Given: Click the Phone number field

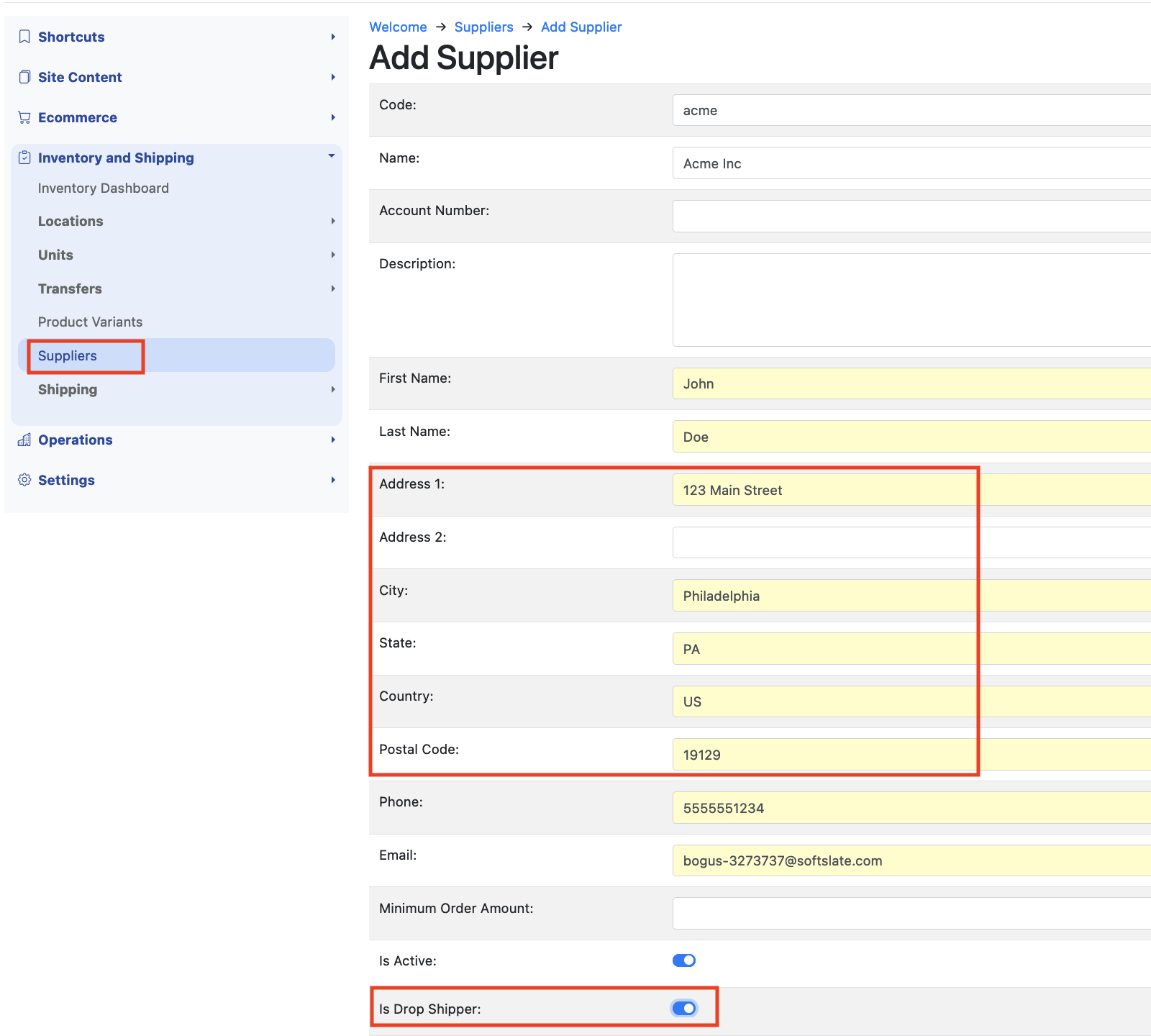Looking at the screenshot, I should point(911,808).
